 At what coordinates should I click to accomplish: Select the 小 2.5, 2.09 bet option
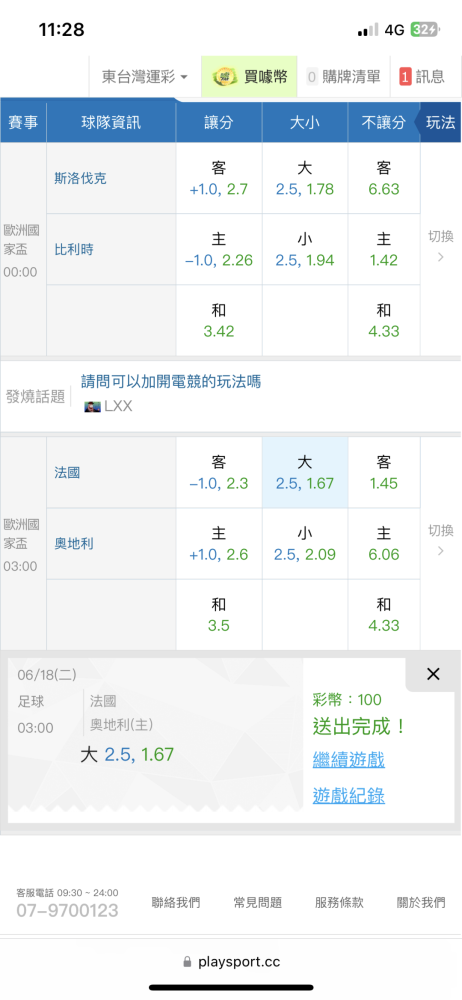coord(305,543)
